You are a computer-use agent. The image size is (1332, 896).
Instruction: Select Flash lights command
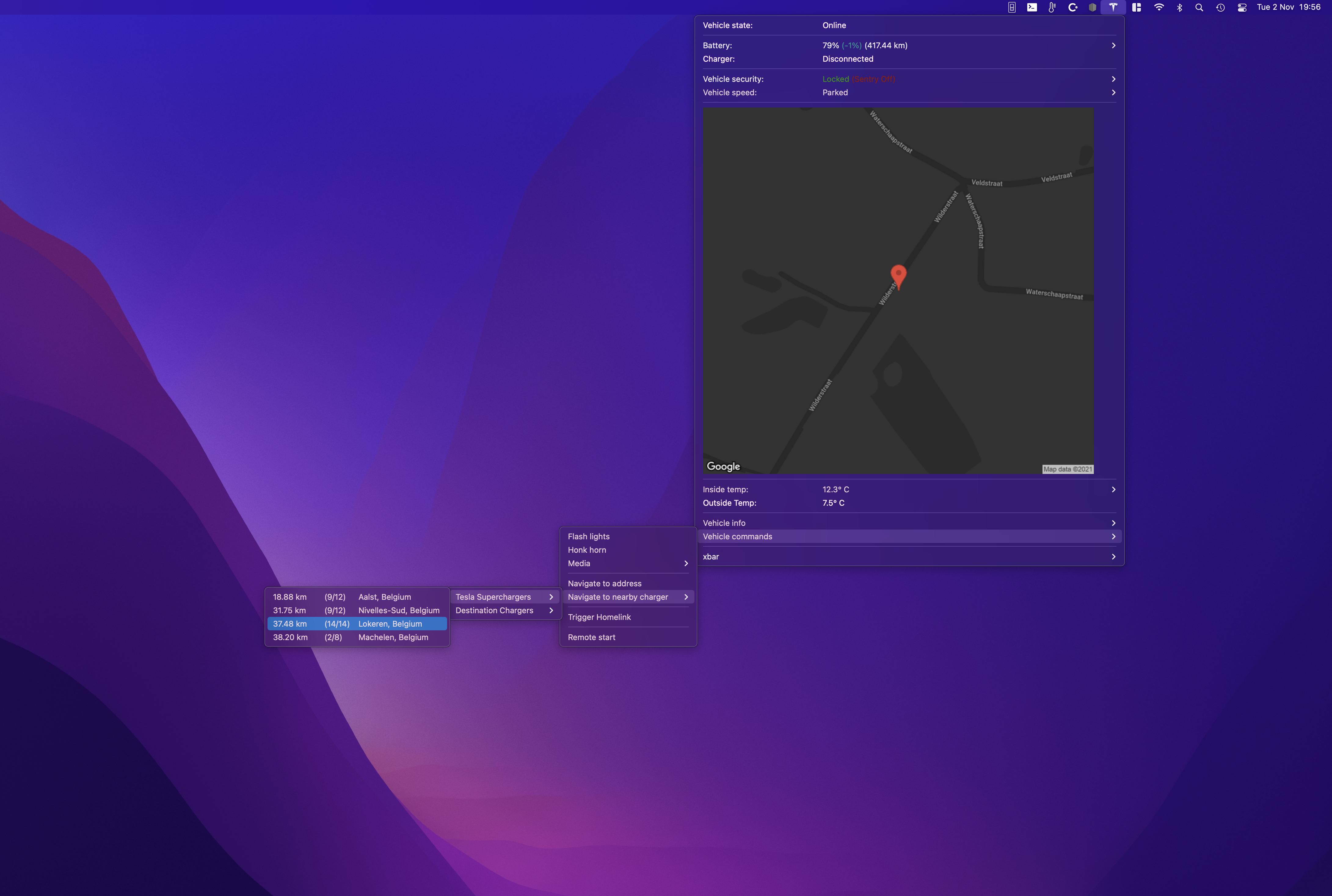[588, 536]
